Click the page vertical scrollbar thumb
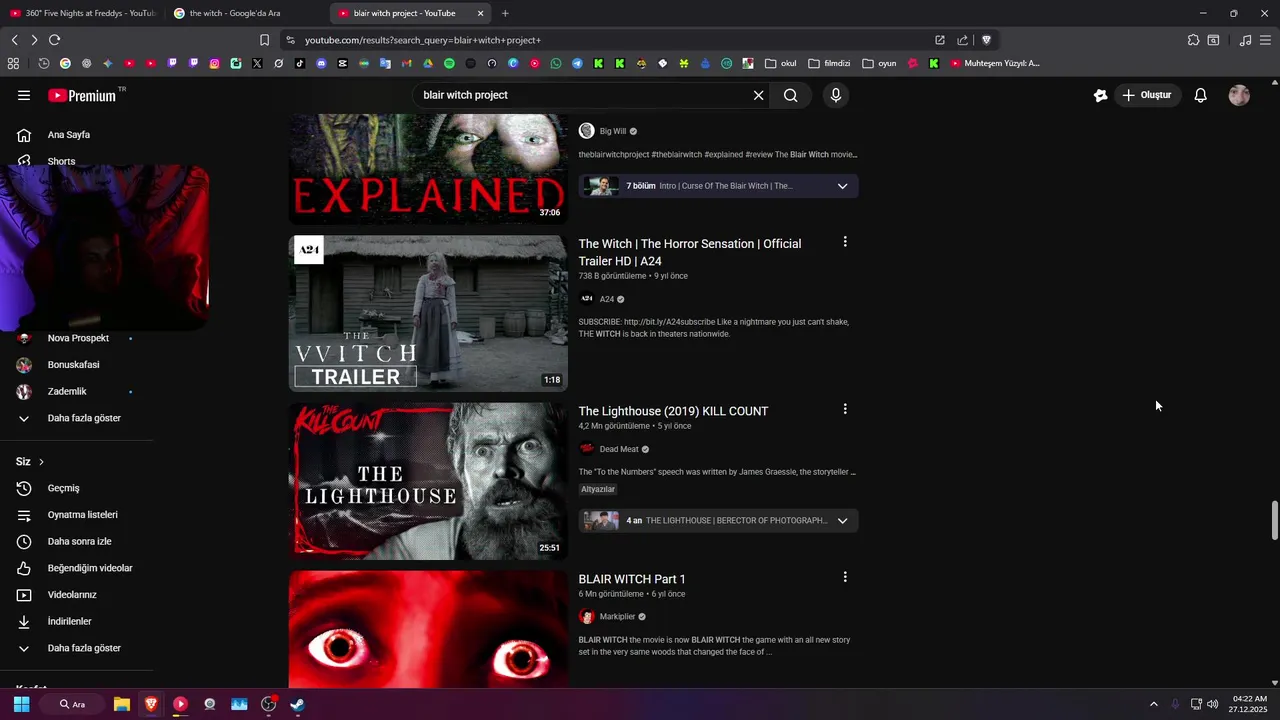1280x720 pixels. pos(1274,520)
